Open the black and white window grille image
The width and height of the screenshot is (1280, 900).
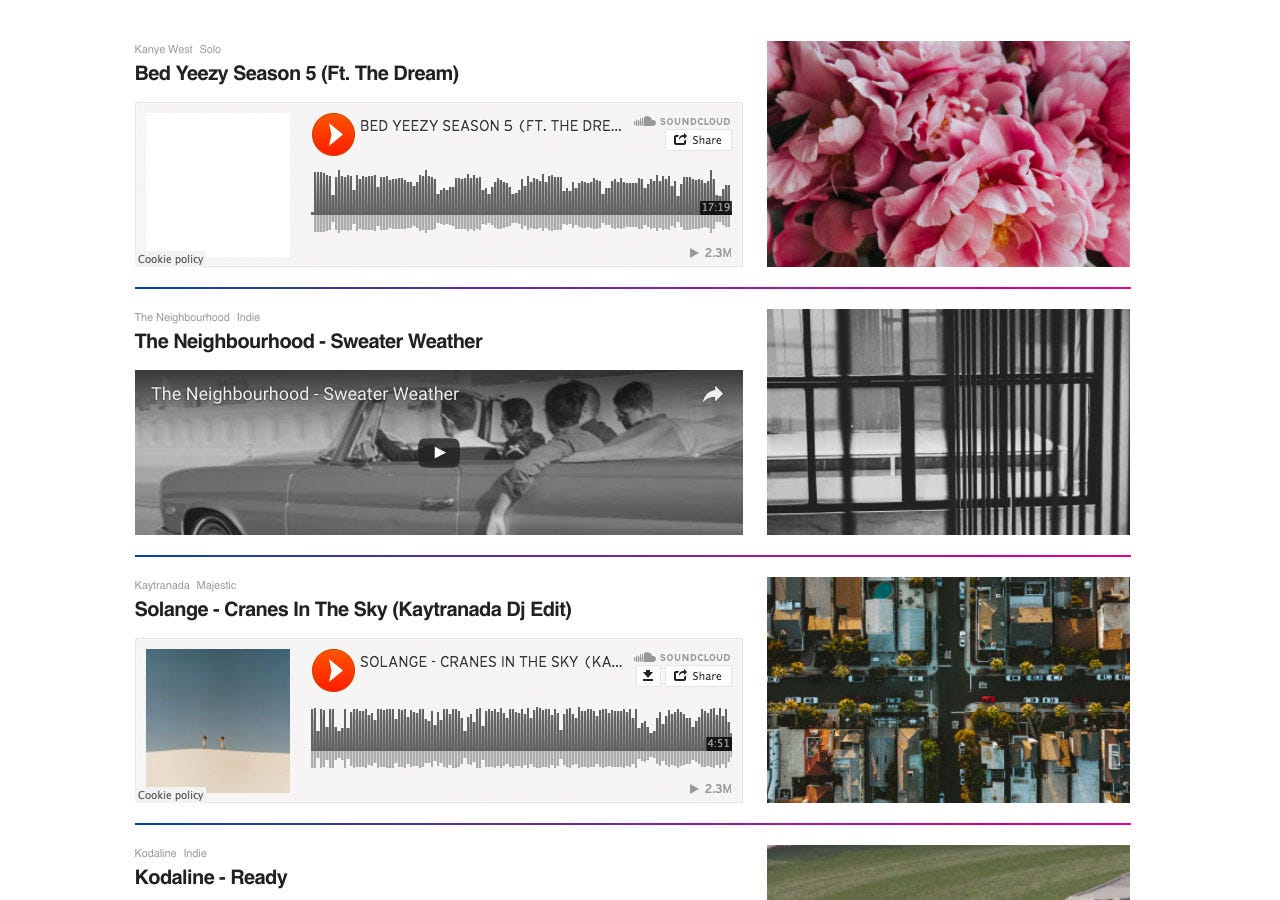[x=948, y=422]
